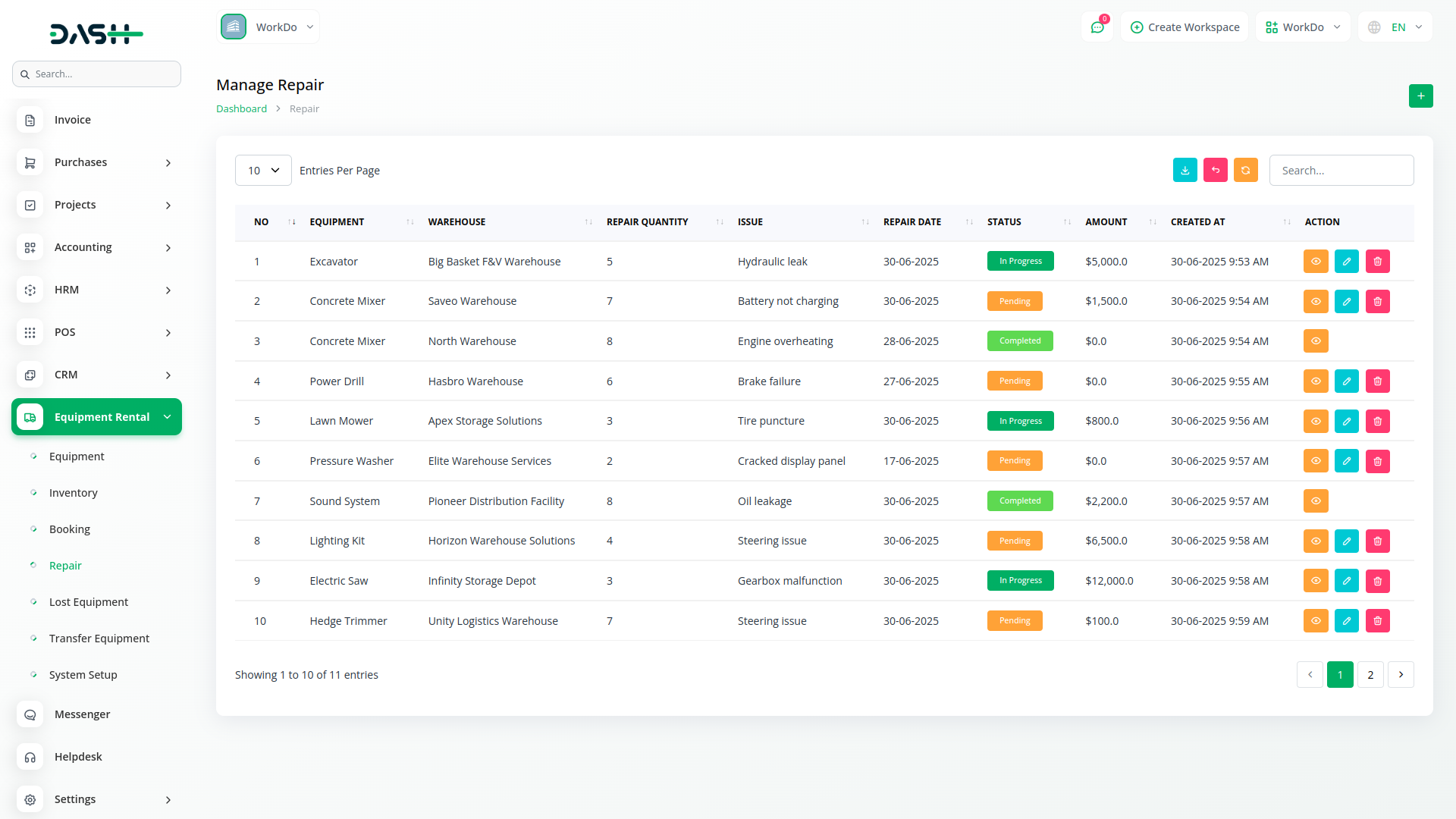
Task: Edit the Electric Saw repair entry
Action: [x=1346, y=581]
